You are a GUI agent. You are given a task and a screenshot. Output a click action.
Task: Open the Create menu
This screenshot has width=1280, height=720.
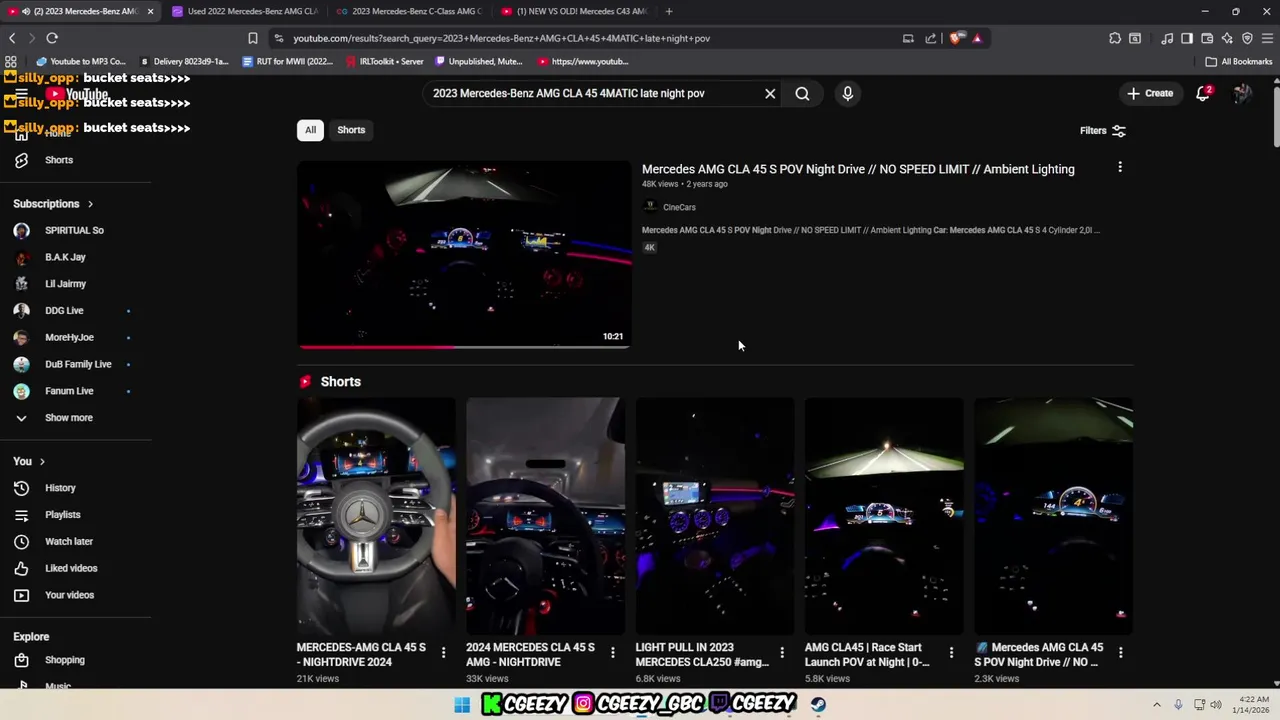click(x=1150, y=93)
